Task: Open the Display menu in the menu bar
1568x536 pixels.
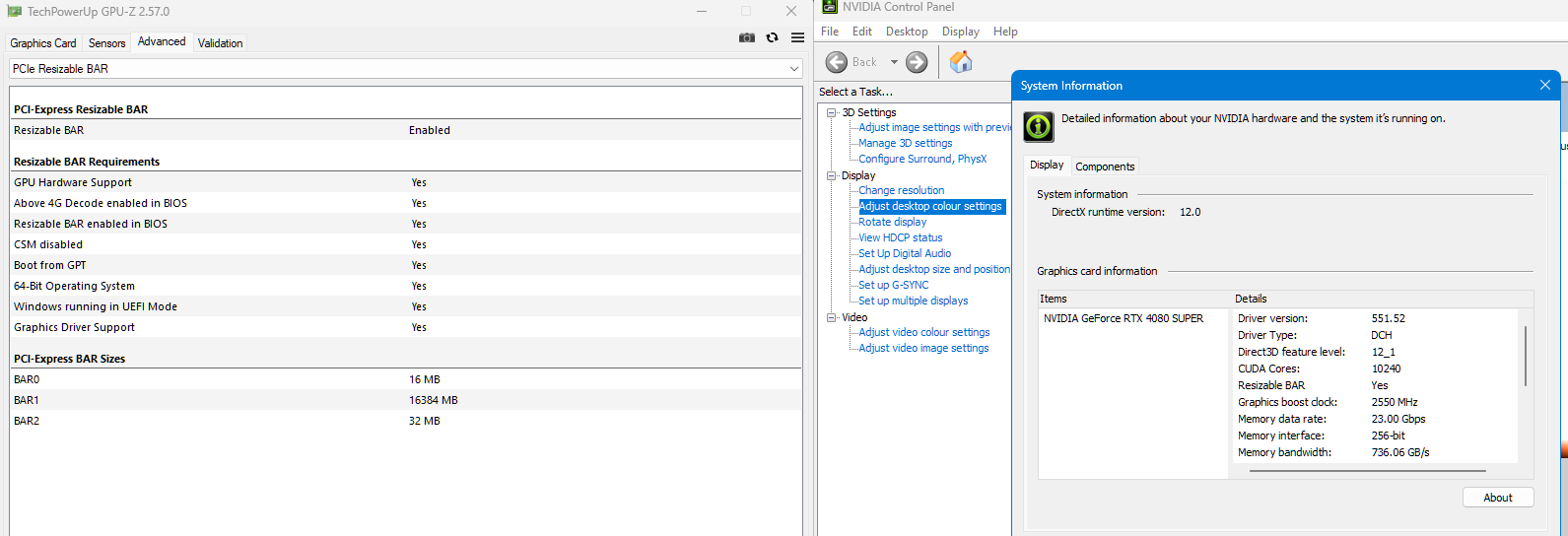Action: 961,32
